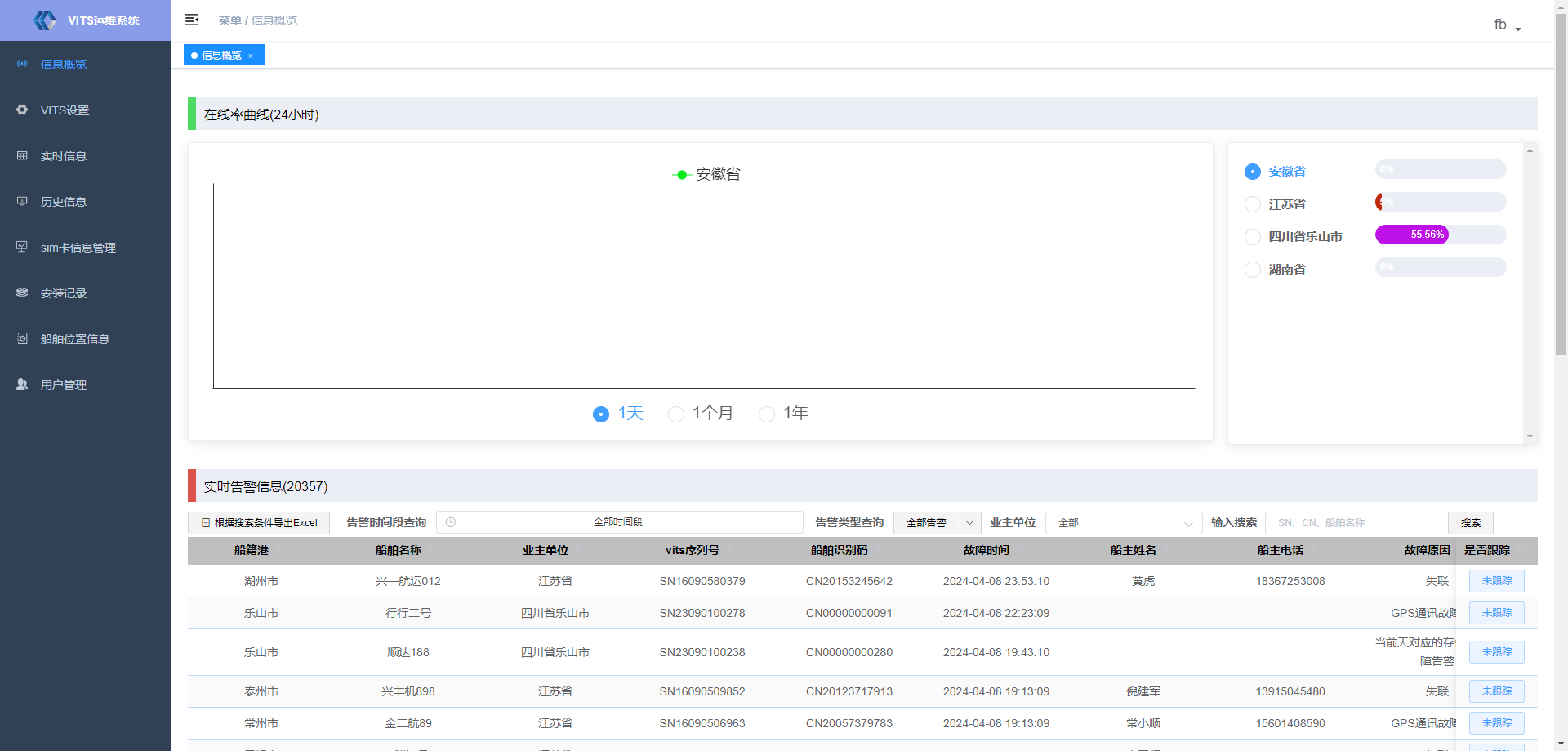
Task: Click owner name 常小顺
Action: point(1143,723)
